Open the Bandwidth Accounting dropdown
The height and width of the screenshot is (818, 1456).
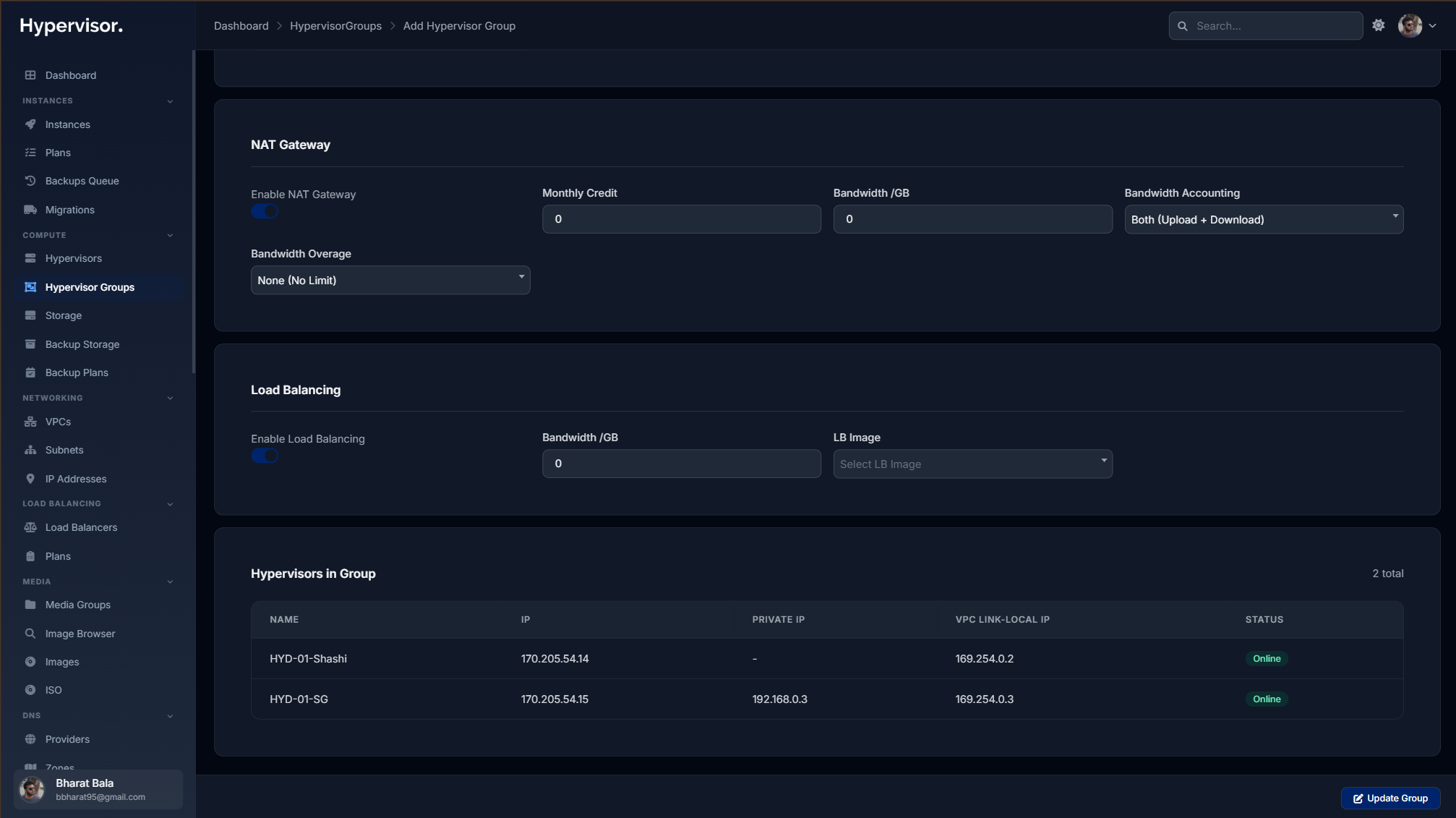click(x=1263, y=219)
